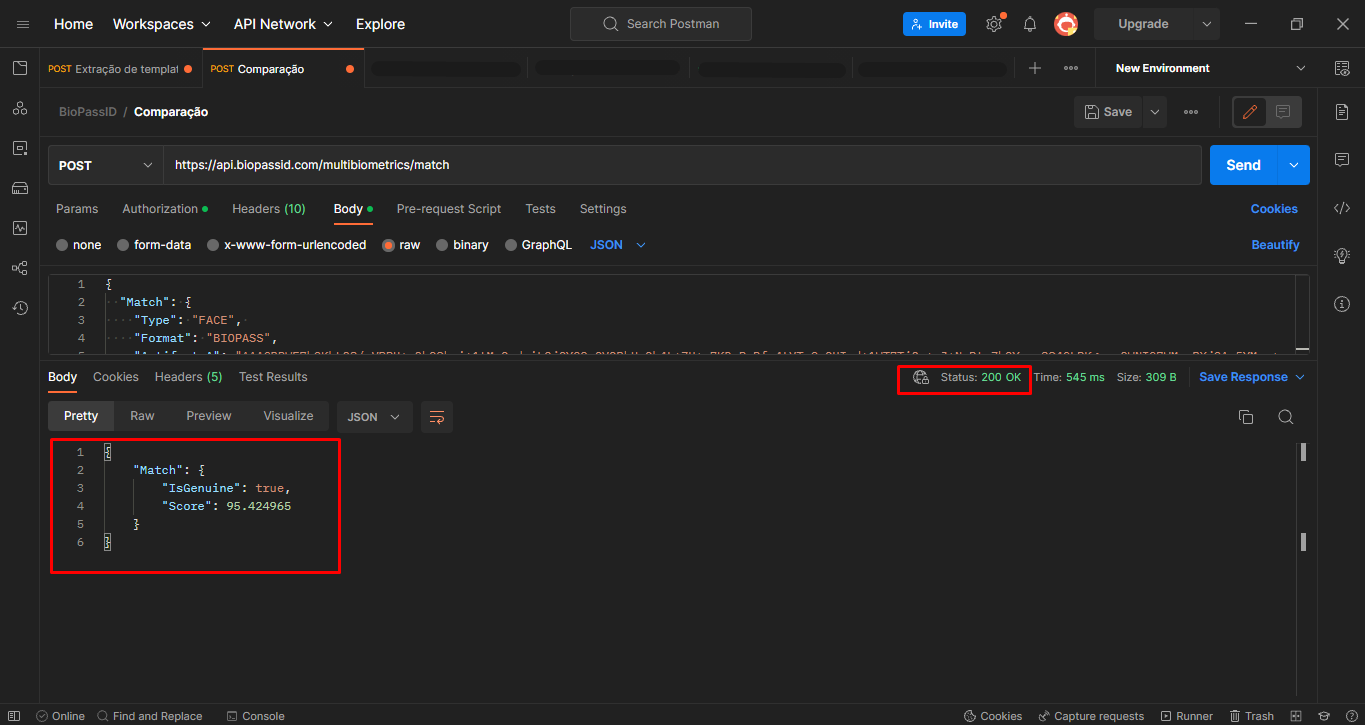Select the Raw response view
Image resolution: width=1365 pixels, height=725 pixels.
pyautogui.click(x=142, y=416)
